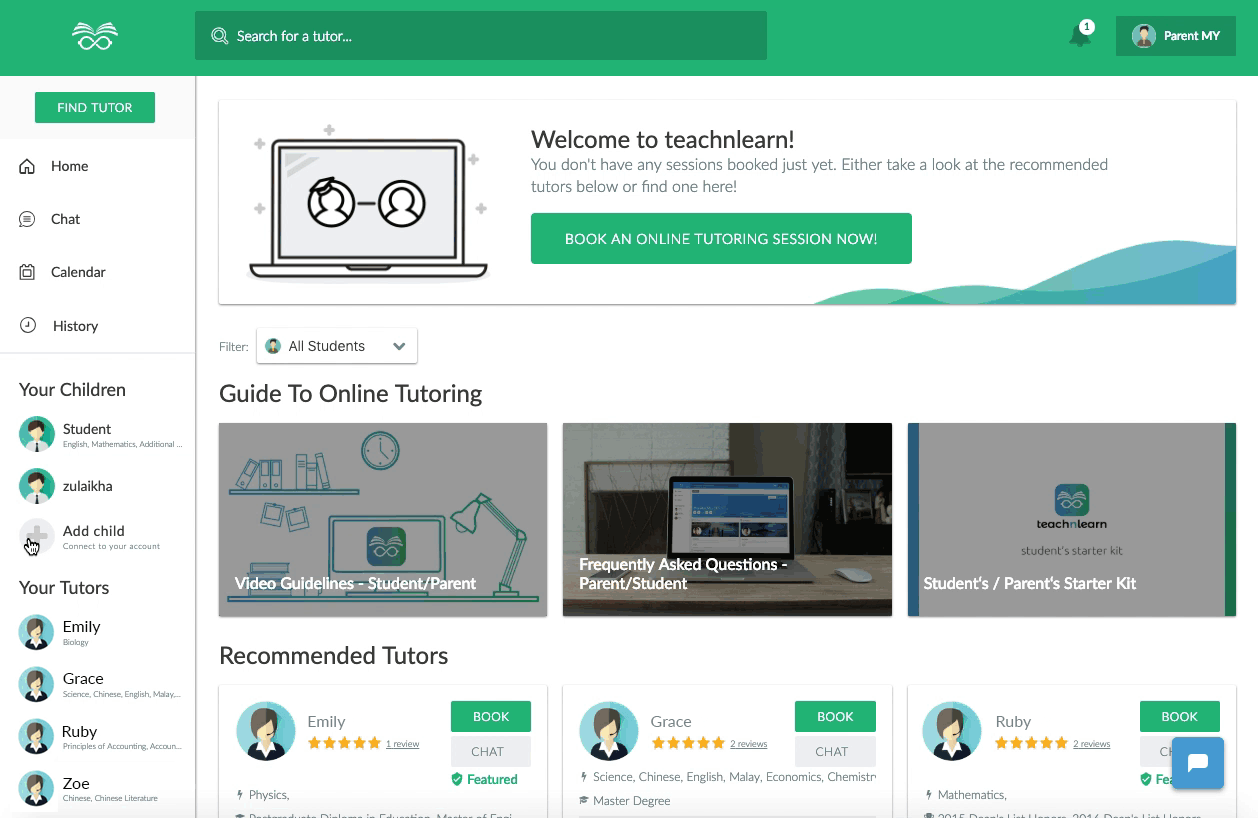
Task: Open the Home menu item
Action: click(x=69, y=166)
